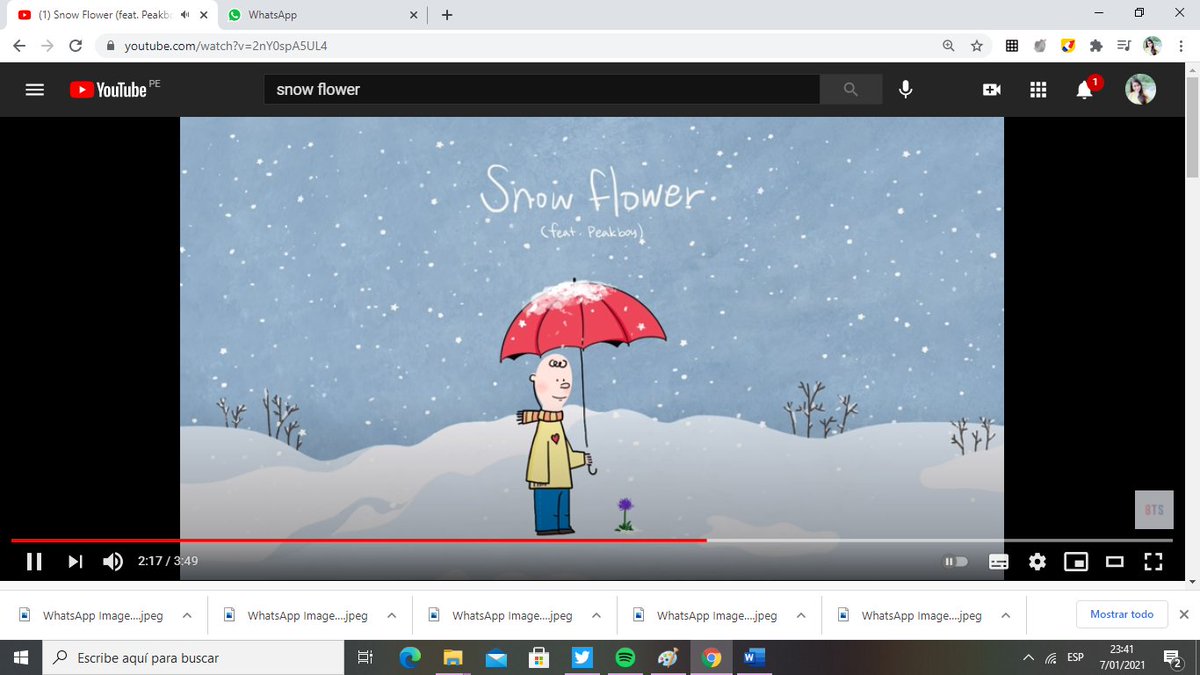
Task: Close the WhatsApp tab
Action: [412, 15]
